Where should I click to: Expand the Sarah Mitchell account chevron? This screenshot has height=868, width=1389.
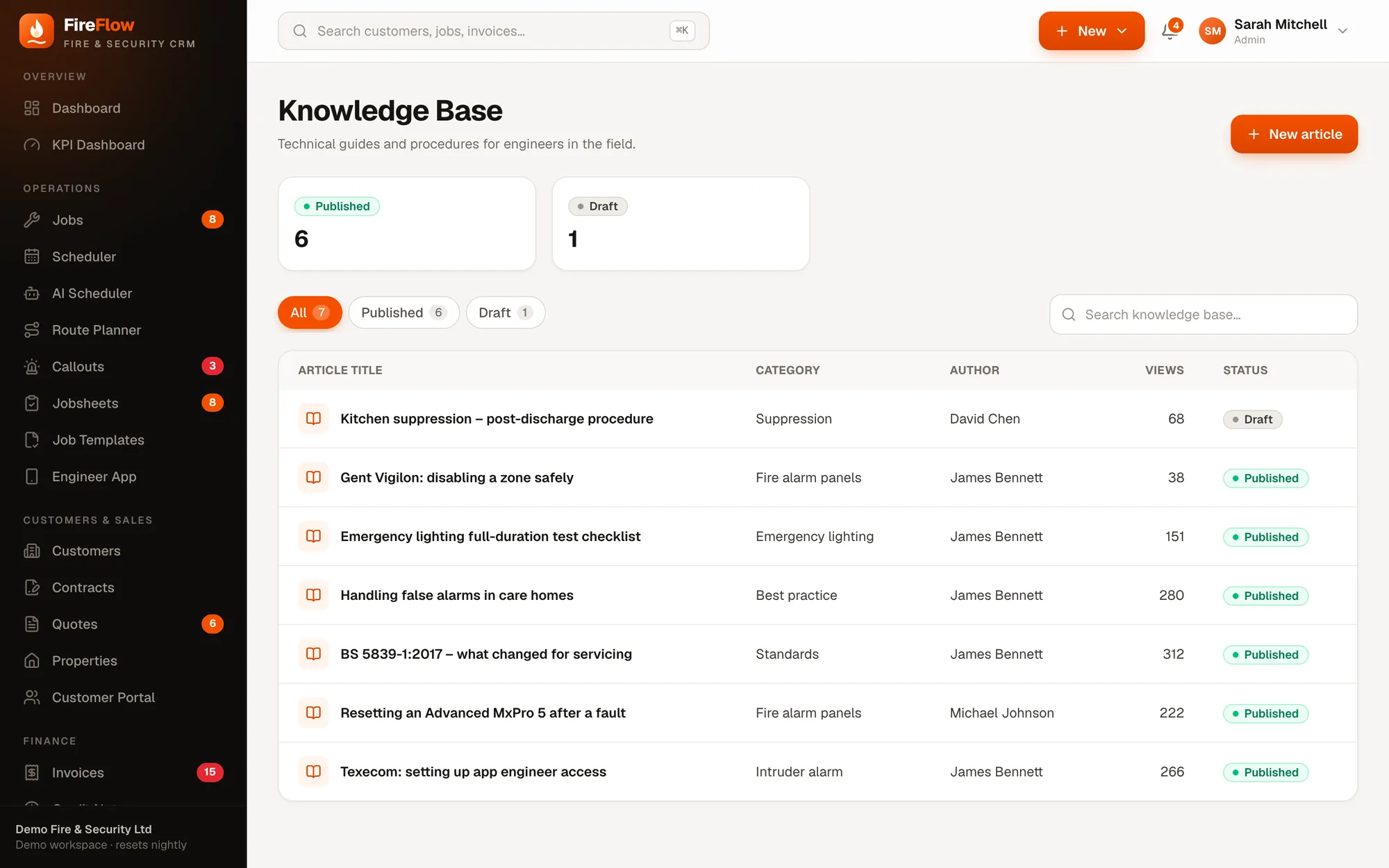1342,31
